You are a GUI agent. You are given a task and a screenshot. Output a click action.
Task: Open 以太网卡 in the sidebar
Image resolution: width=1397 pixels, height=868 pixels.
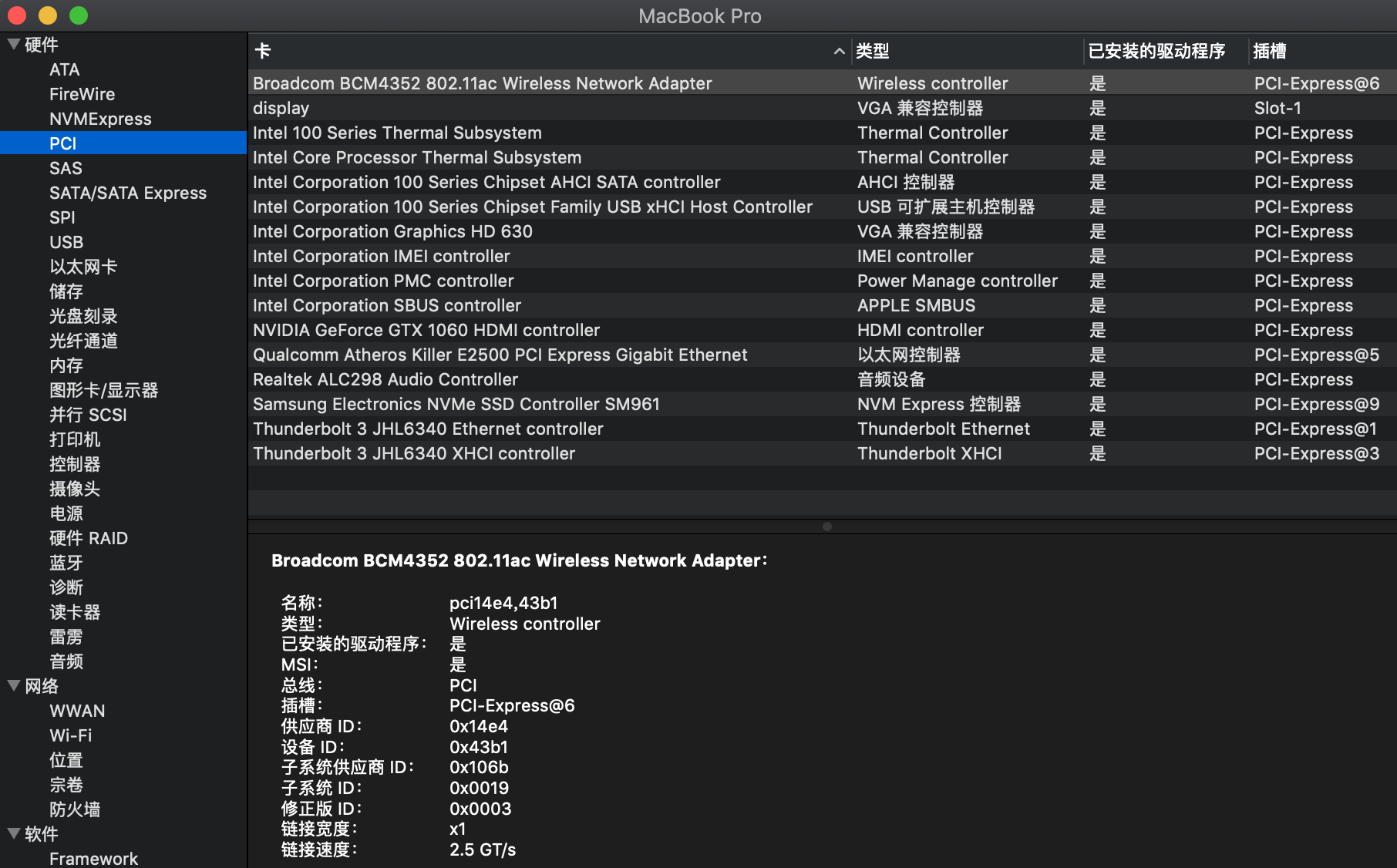pos(83,267)
